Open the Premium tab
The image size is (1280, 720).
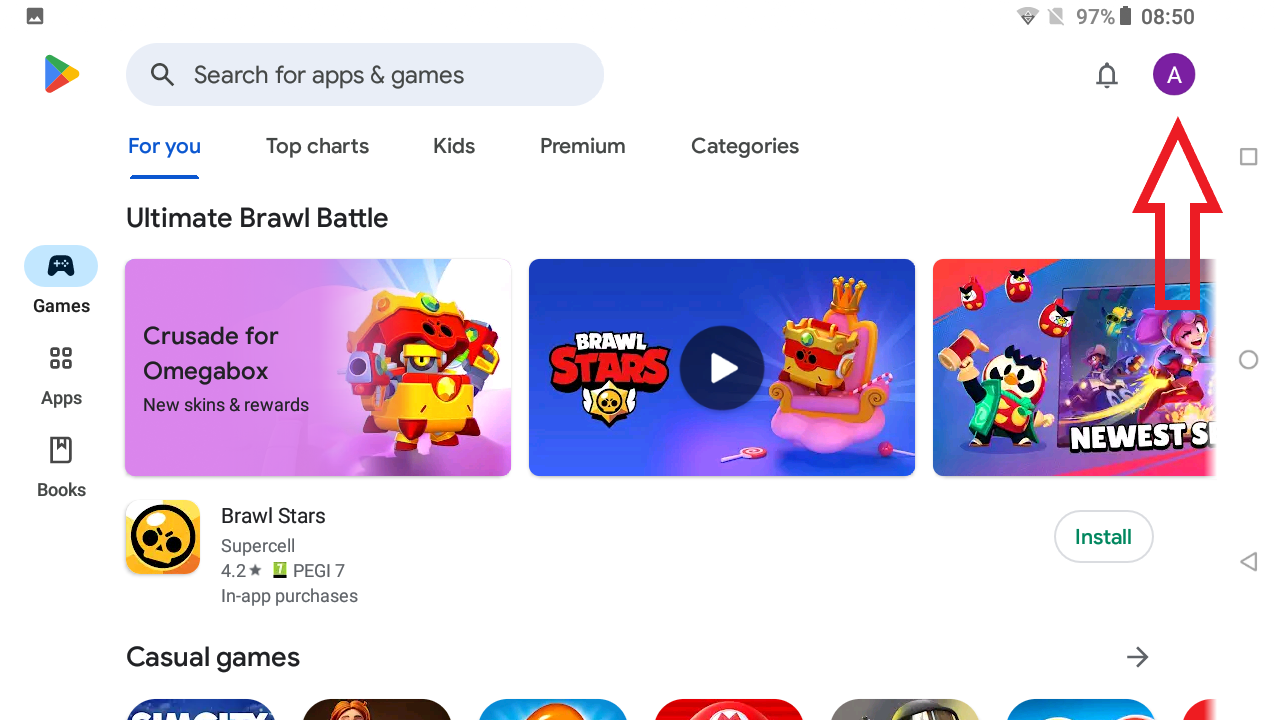(x=583, y=146)
